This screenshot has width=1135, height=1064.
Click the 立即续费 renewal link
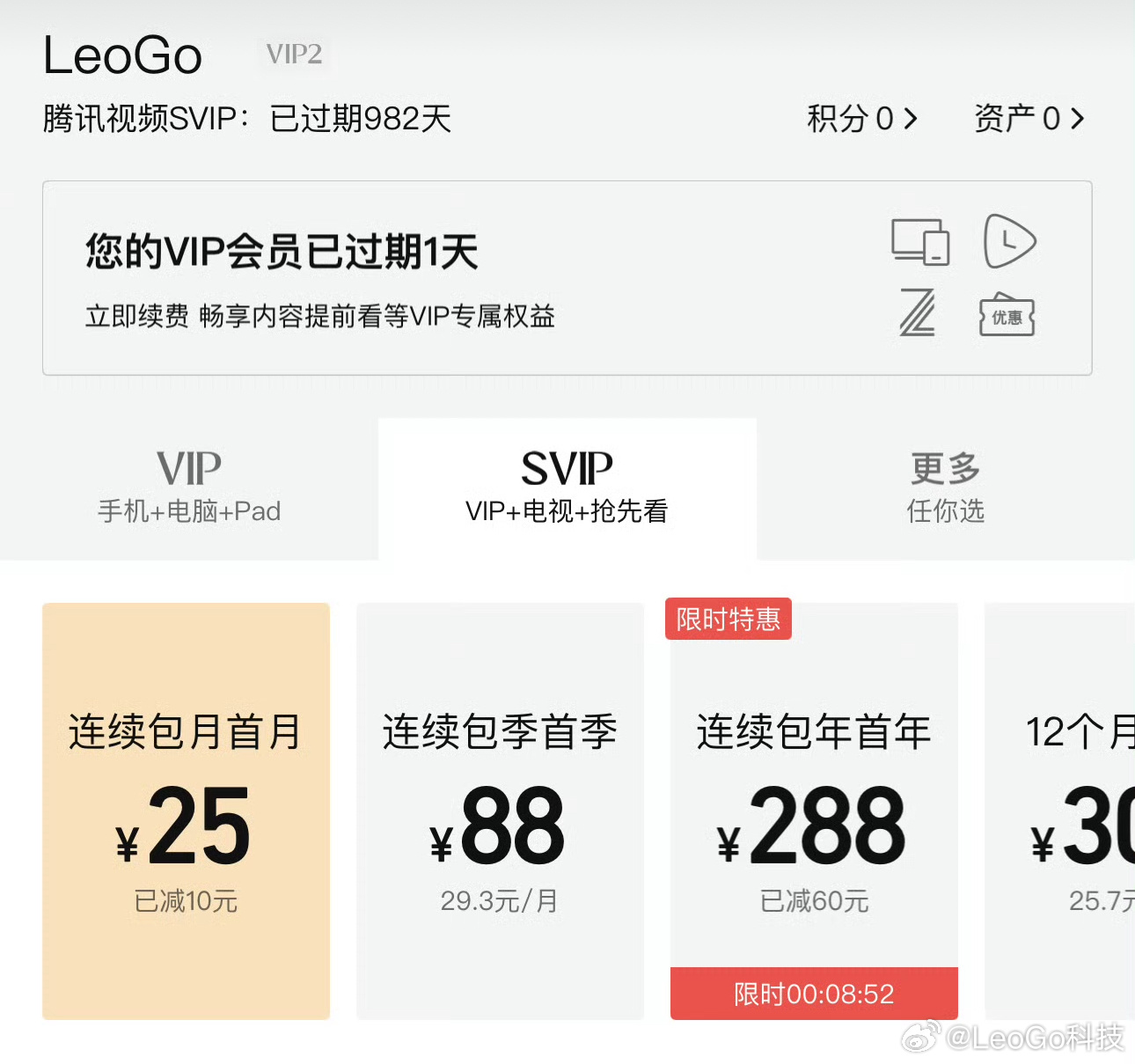click(134, 316)
